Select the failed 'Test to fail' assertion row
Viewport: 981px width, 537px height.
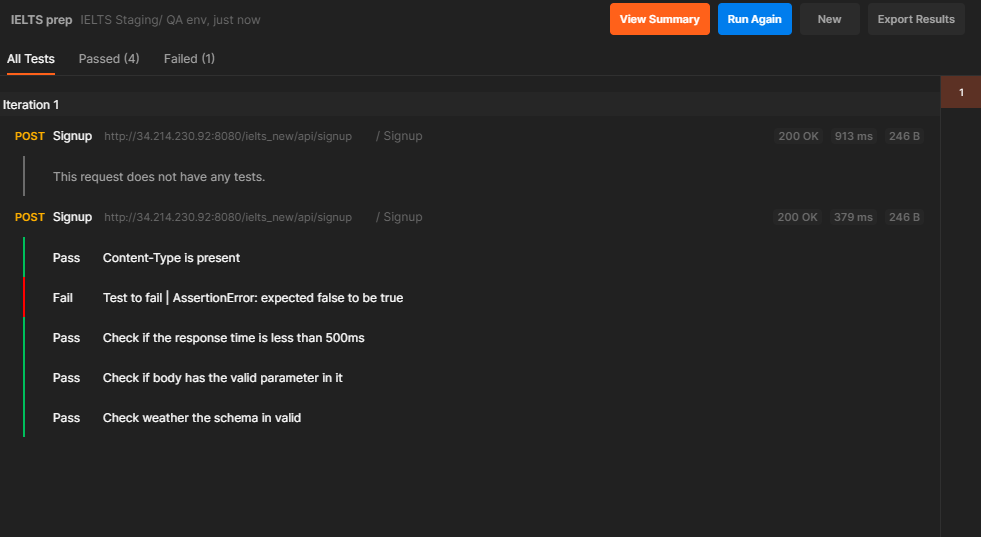252,298
